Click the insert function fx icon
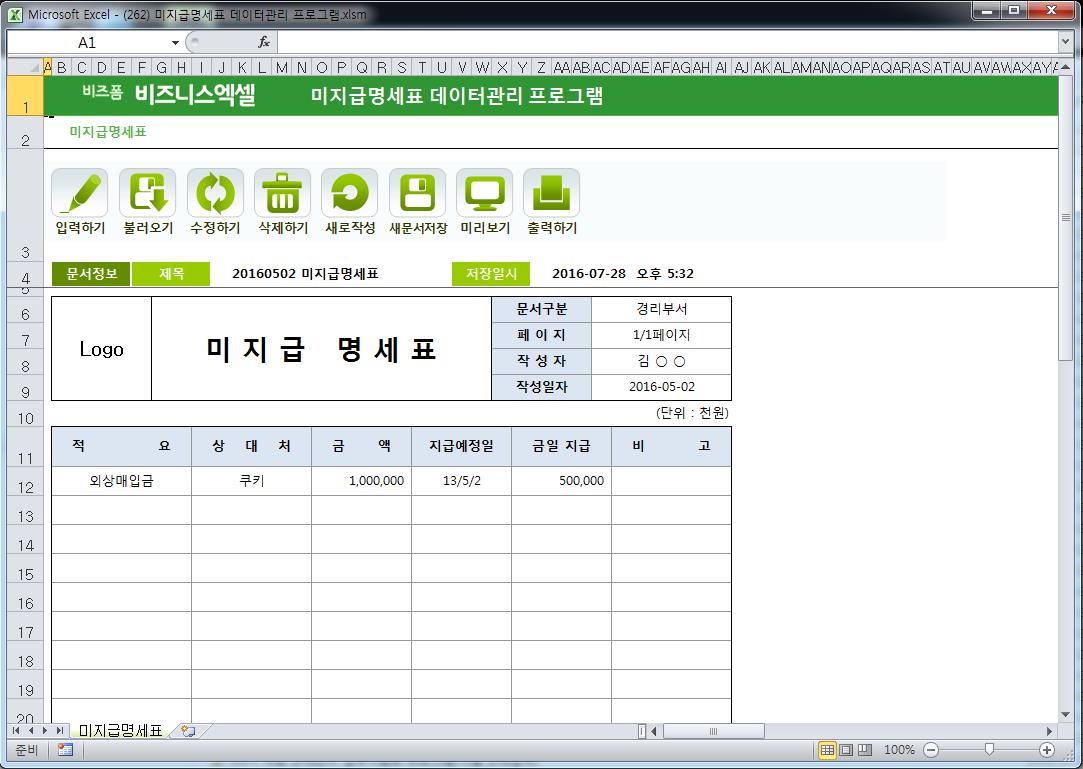This screenshot has height=769, width=1083. (x=264, y=42)
